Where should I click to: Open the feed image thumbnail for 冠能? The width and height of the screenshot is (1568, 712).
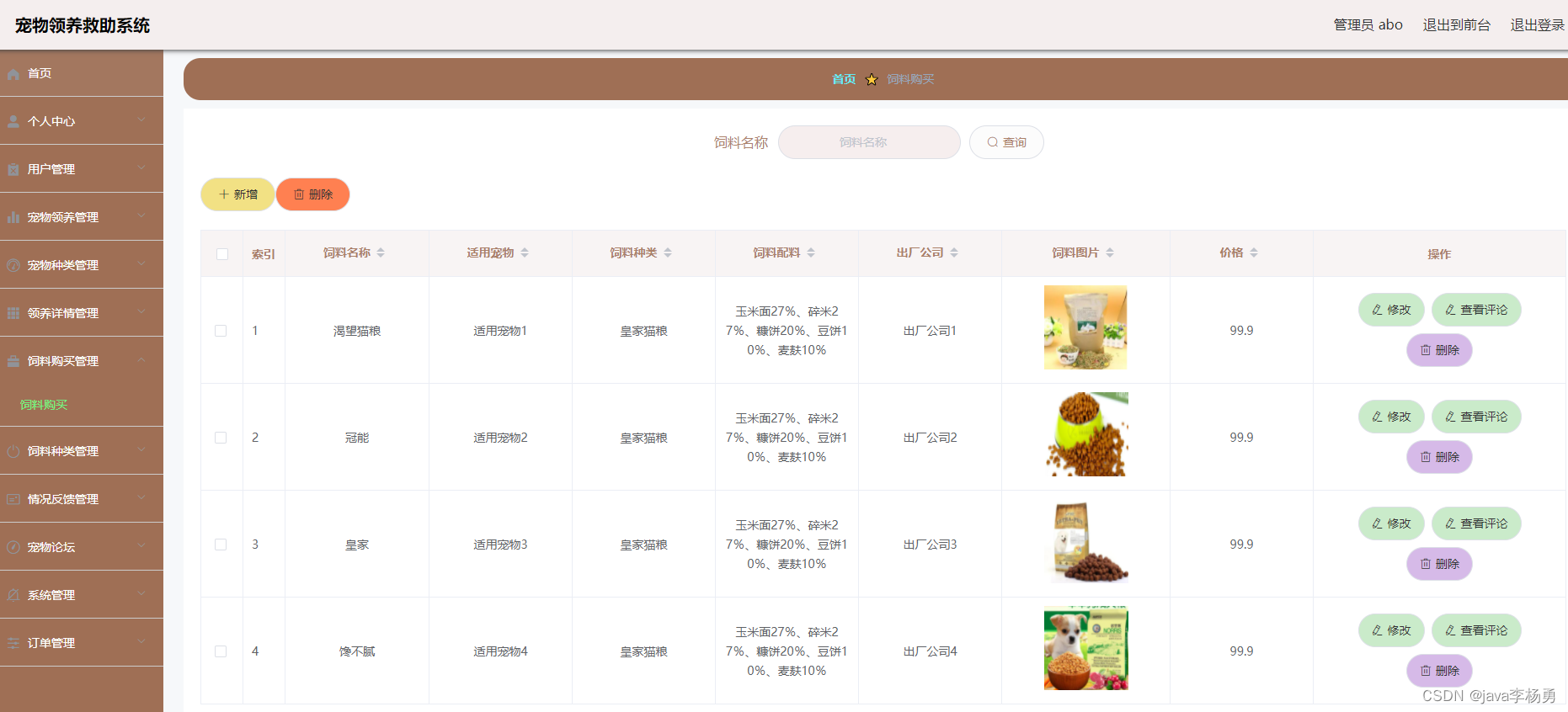point(1085,434)
